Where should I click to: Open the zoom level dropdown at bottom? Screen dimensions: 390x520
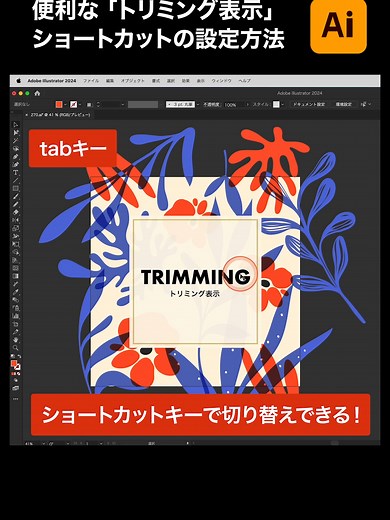point(43,444)
